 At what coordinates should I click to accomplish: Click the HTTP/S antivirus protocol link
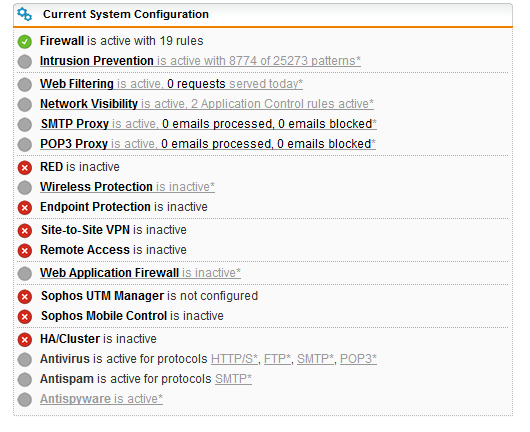pos(235,359)
